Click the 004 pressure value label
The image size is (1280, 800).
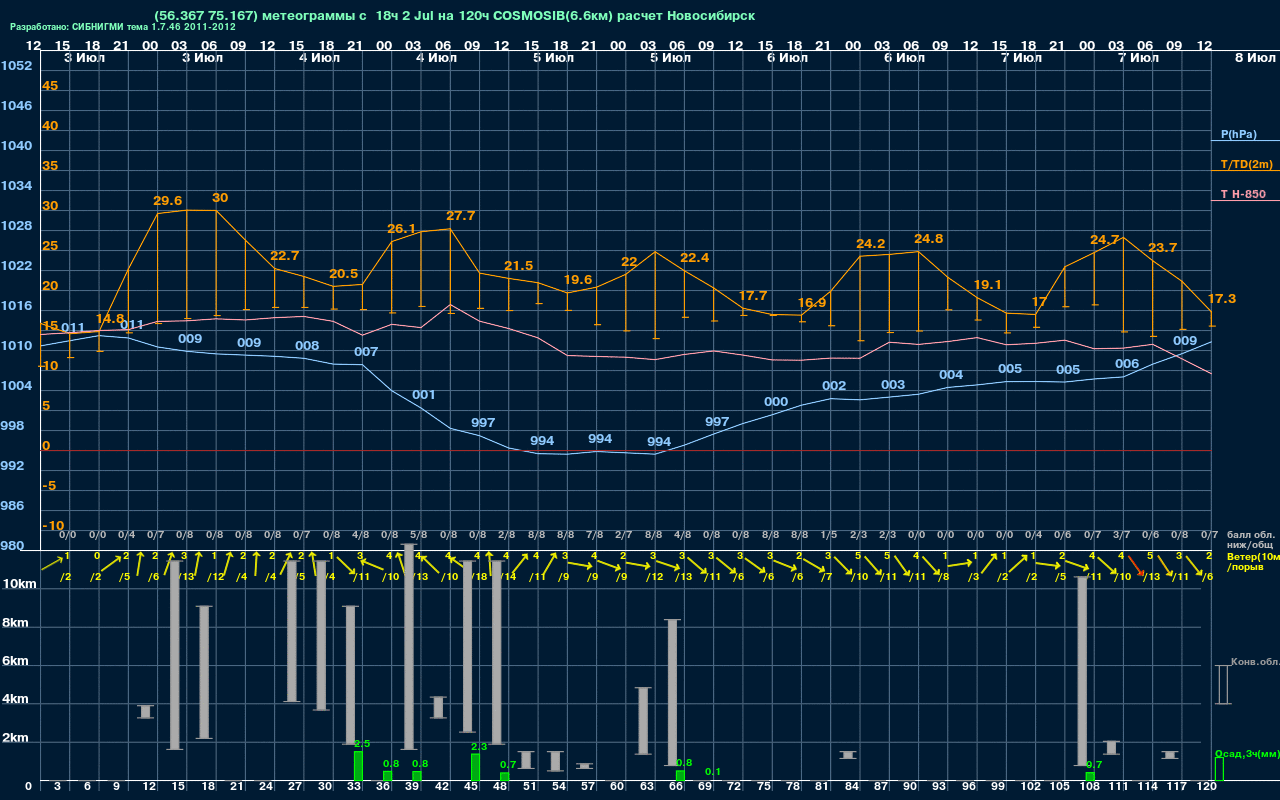tap(951, 375)
